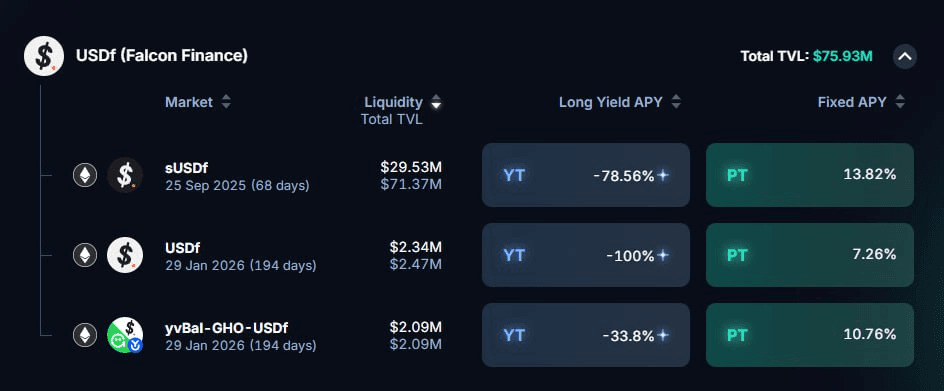Sort by Liquidity column arrows
This screenshot has height=391, width=944.
(x=436, y=102)
